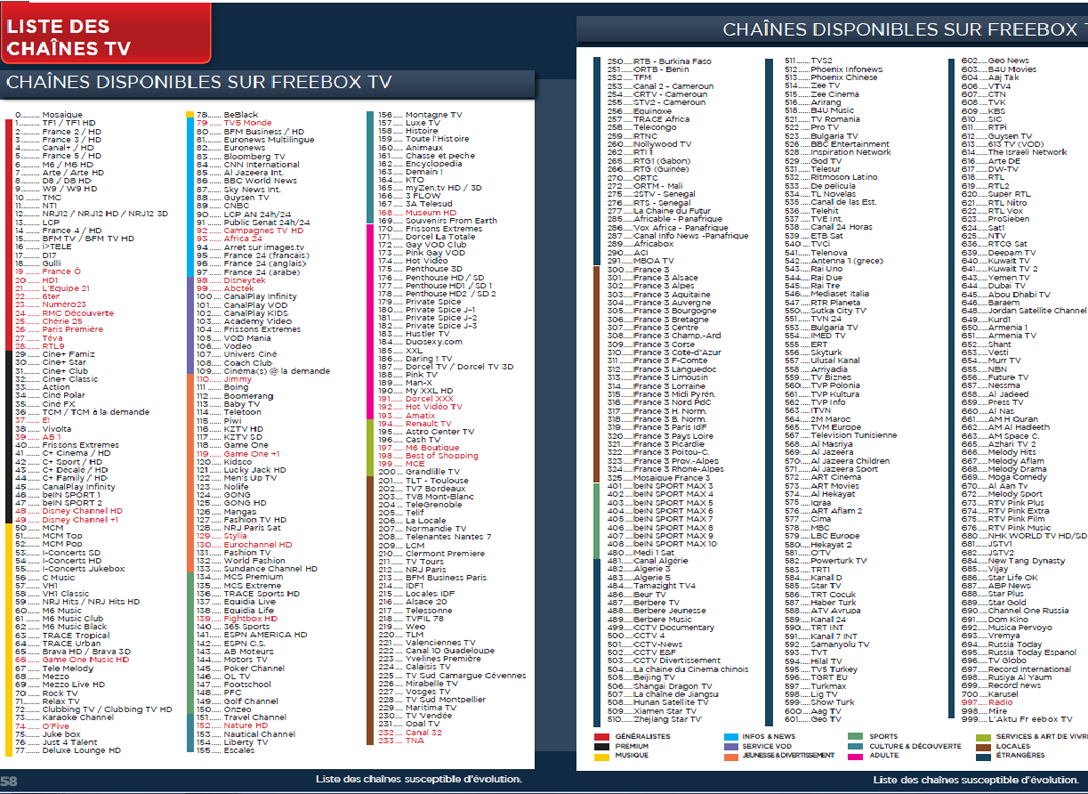
Task: Click the red entry 'L'Equipe 21'
Action: tap(52, 289)
